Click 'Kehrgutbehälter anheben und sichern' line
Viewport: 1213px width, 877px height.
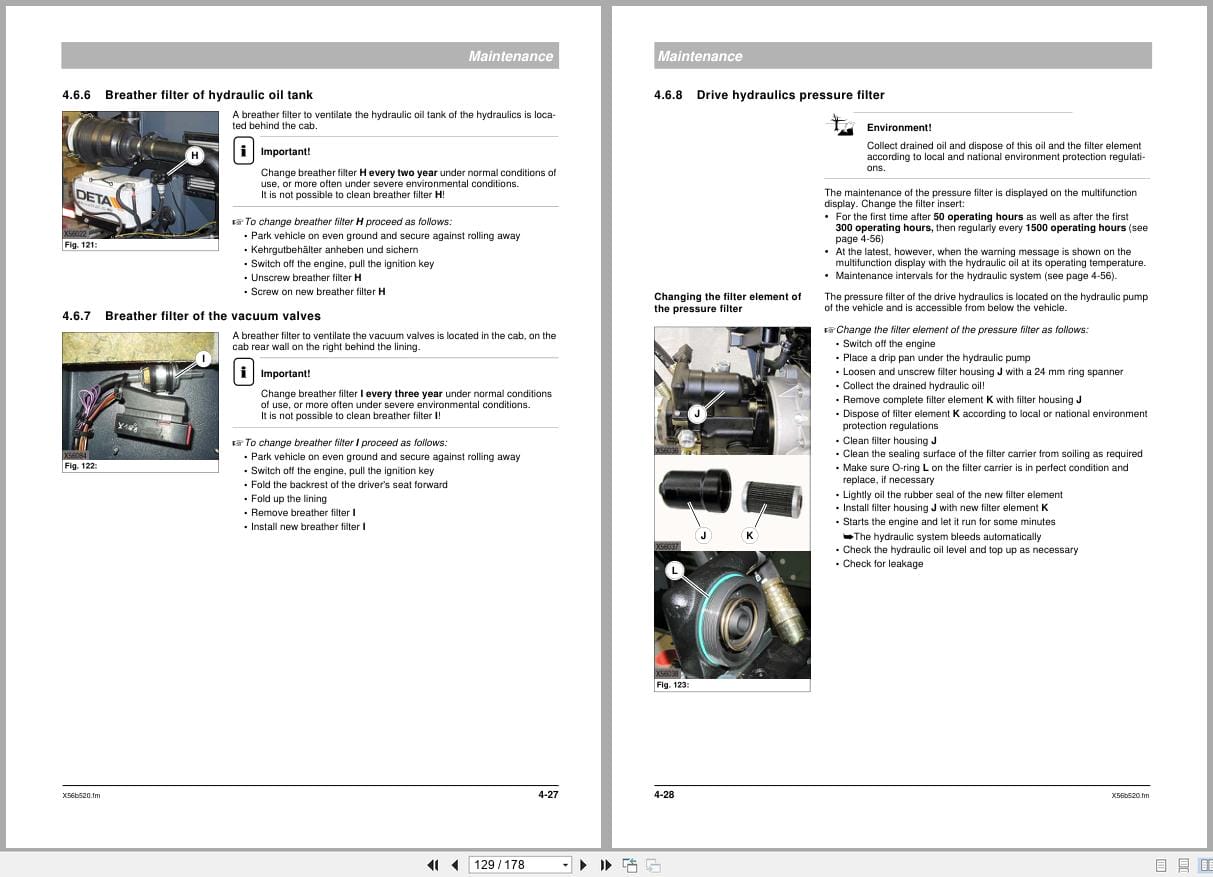pos(335,250)
